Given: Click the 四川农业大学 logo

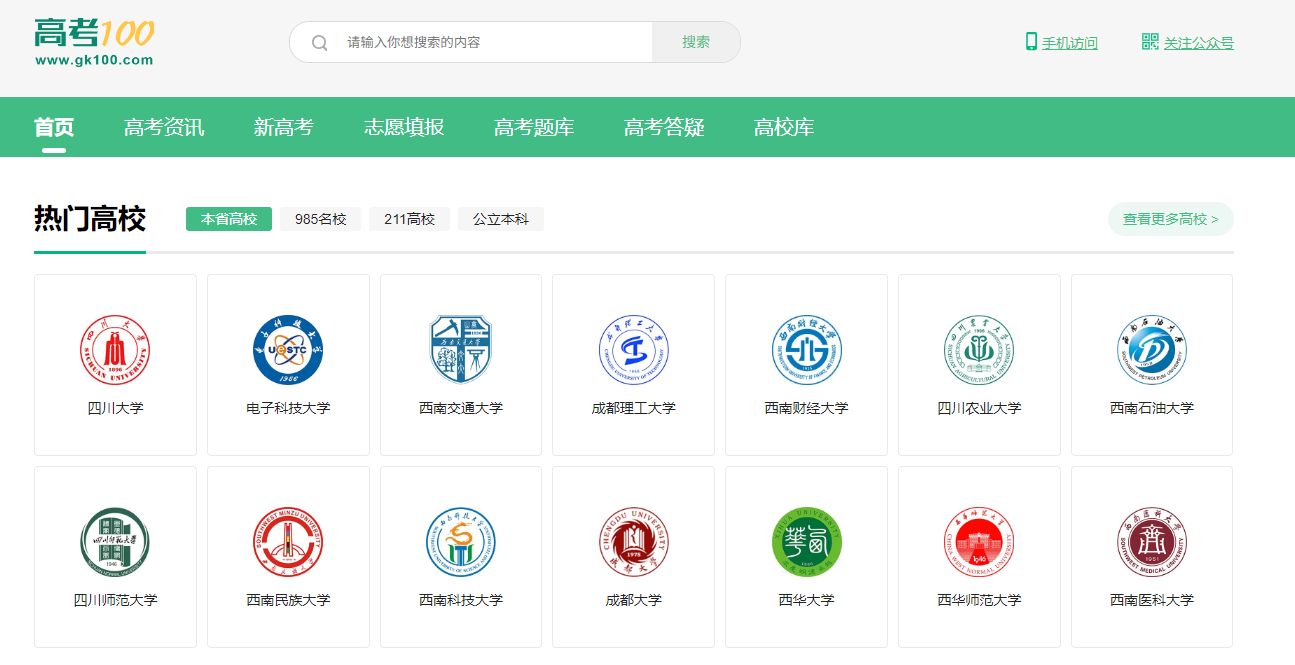Looking at the screenshot, I should (978, 349).
